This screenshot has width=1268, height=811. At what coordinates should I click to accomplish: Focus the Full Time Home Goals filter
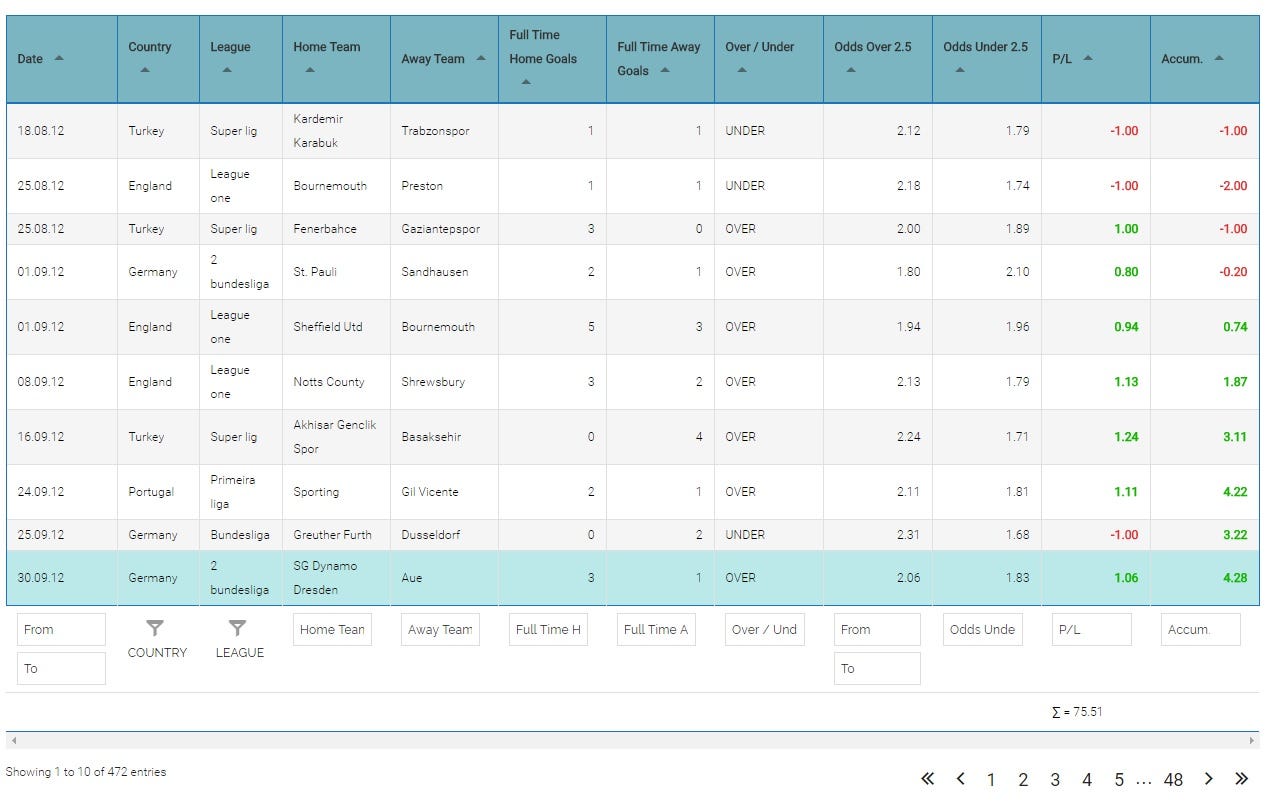pos(548,629)
